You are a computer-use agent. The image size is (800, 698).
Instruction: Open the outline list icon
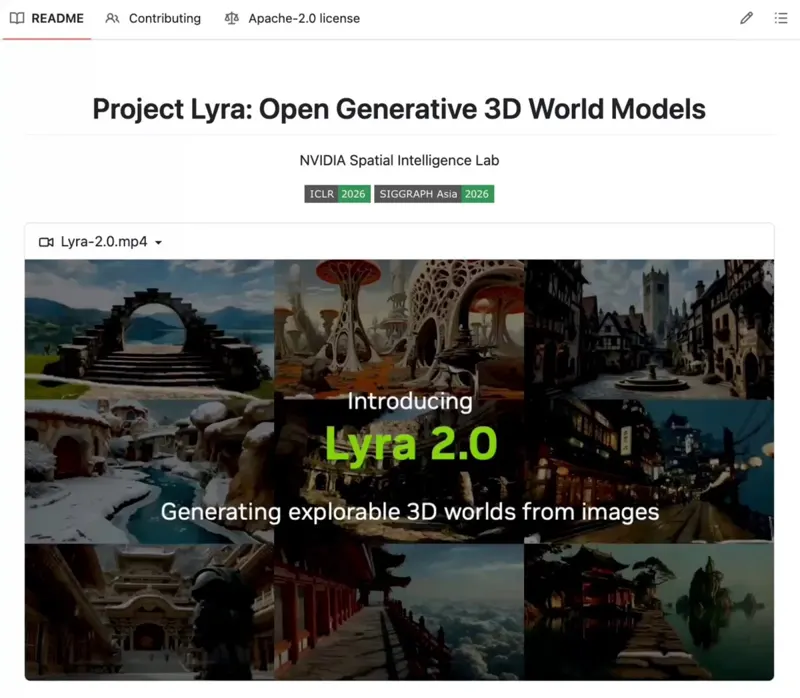(x=781, y=18)
